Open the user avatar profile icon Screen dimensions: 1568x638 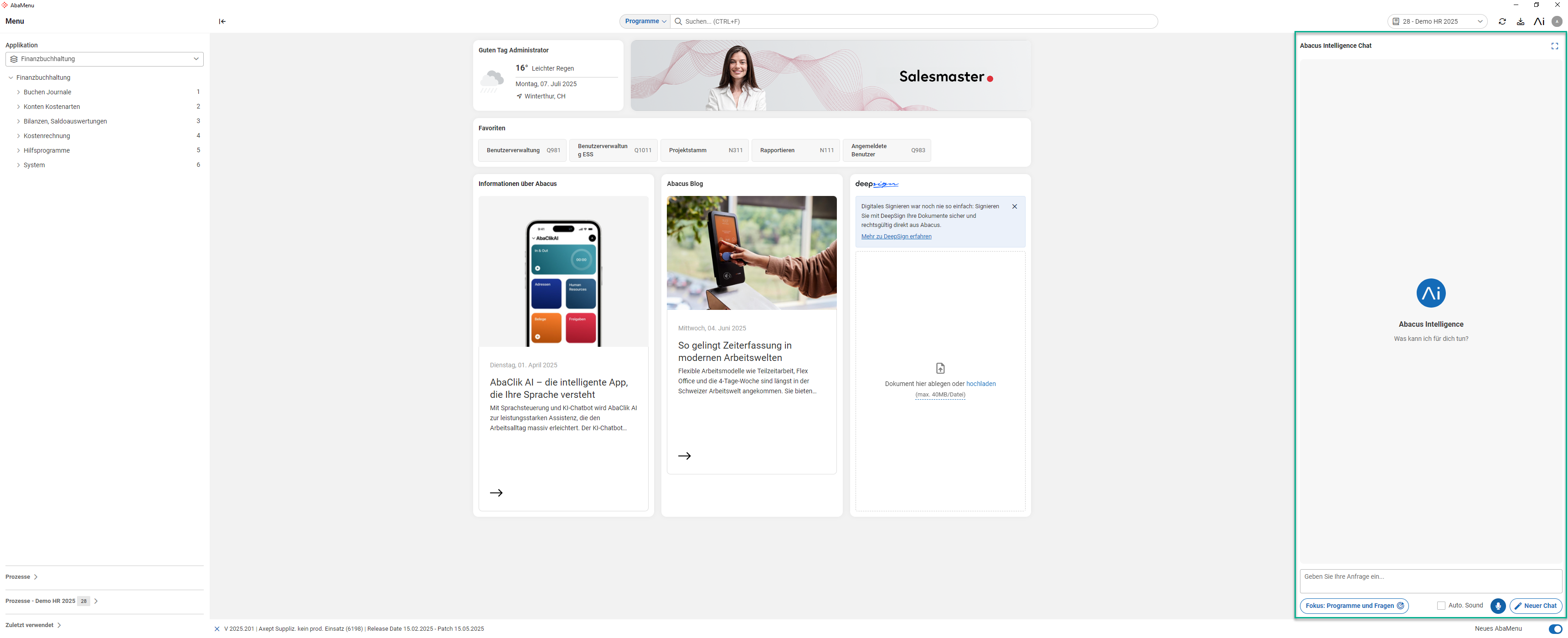coord(1557,21)
